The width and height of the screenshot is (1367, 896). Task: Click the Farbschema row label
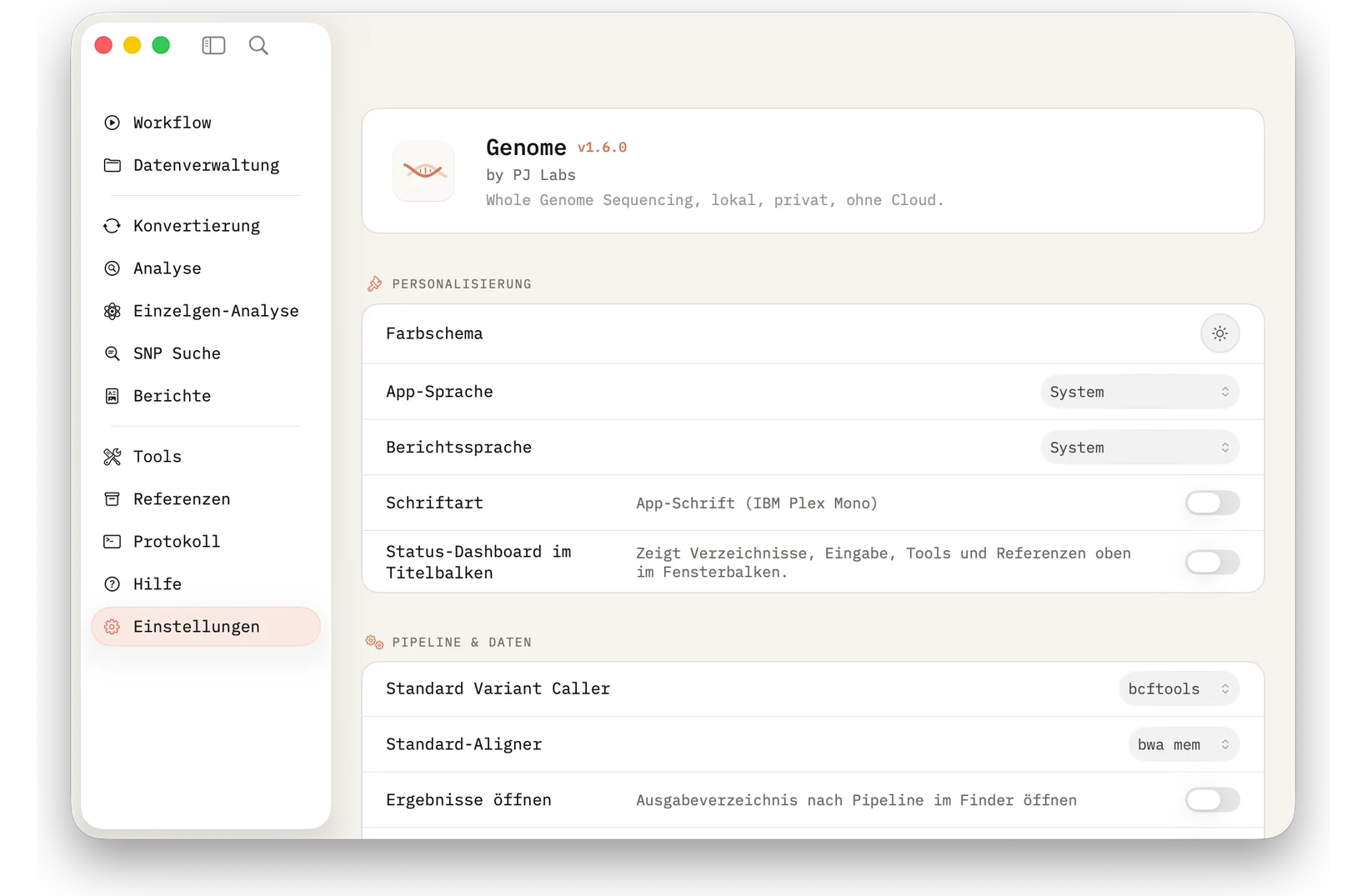434,333
